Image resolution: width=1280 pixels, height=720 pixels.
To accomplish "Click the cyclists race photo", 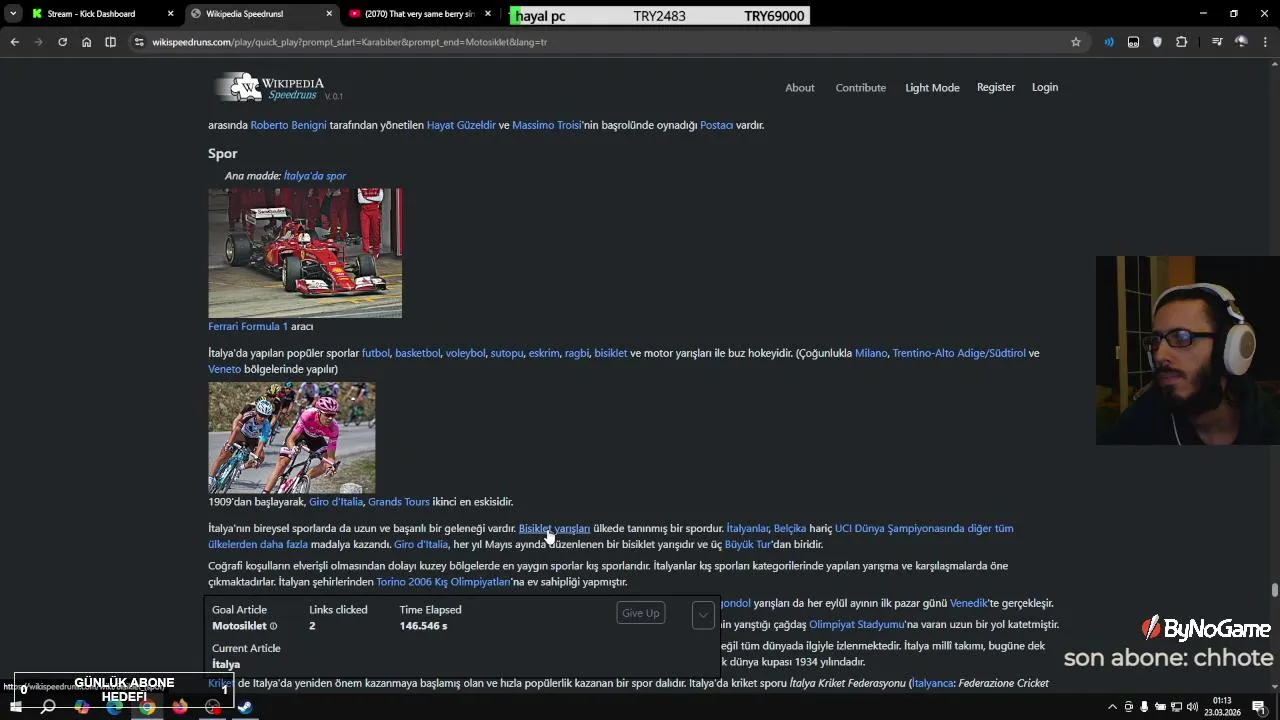I will (292, 438).
